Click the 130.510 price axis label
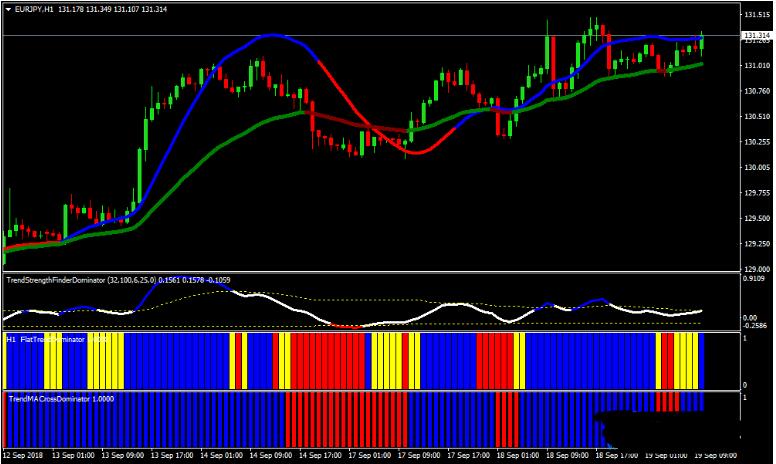 [x=757, y=117]
